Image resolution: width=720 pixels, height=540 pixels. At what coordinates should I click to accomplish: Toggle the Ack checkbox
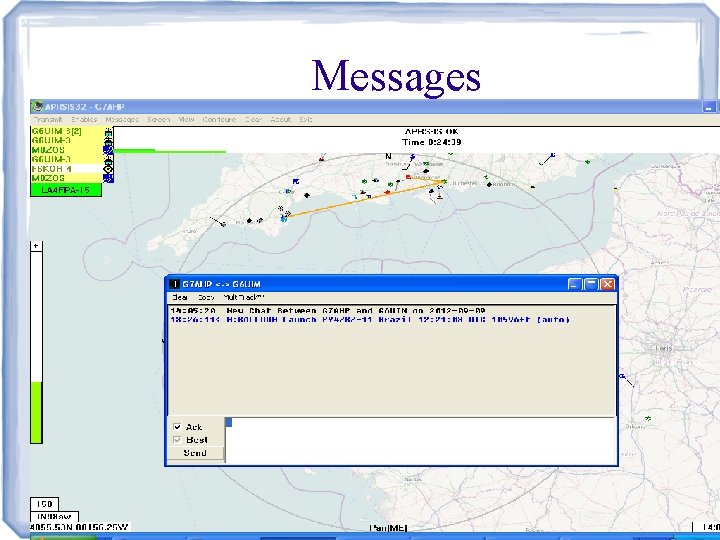click(x=177, y=427)
